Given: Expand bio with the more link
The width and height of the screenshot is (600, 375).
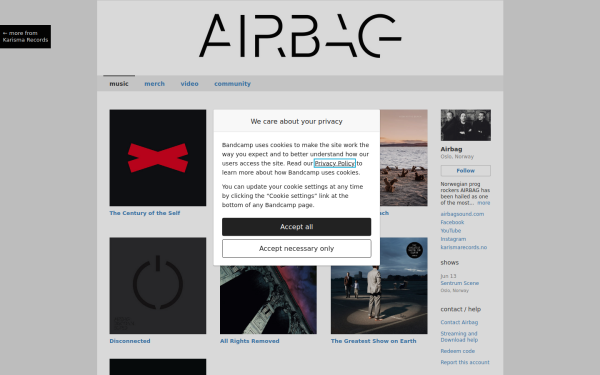Looking at the screenshot, I should (484, 203).
